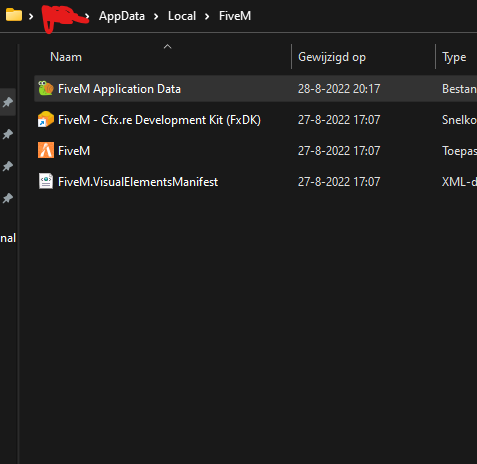Click the first pin icon in sidebar
The height and width of the screenshot is (464, 477).
tap(8, 102)
